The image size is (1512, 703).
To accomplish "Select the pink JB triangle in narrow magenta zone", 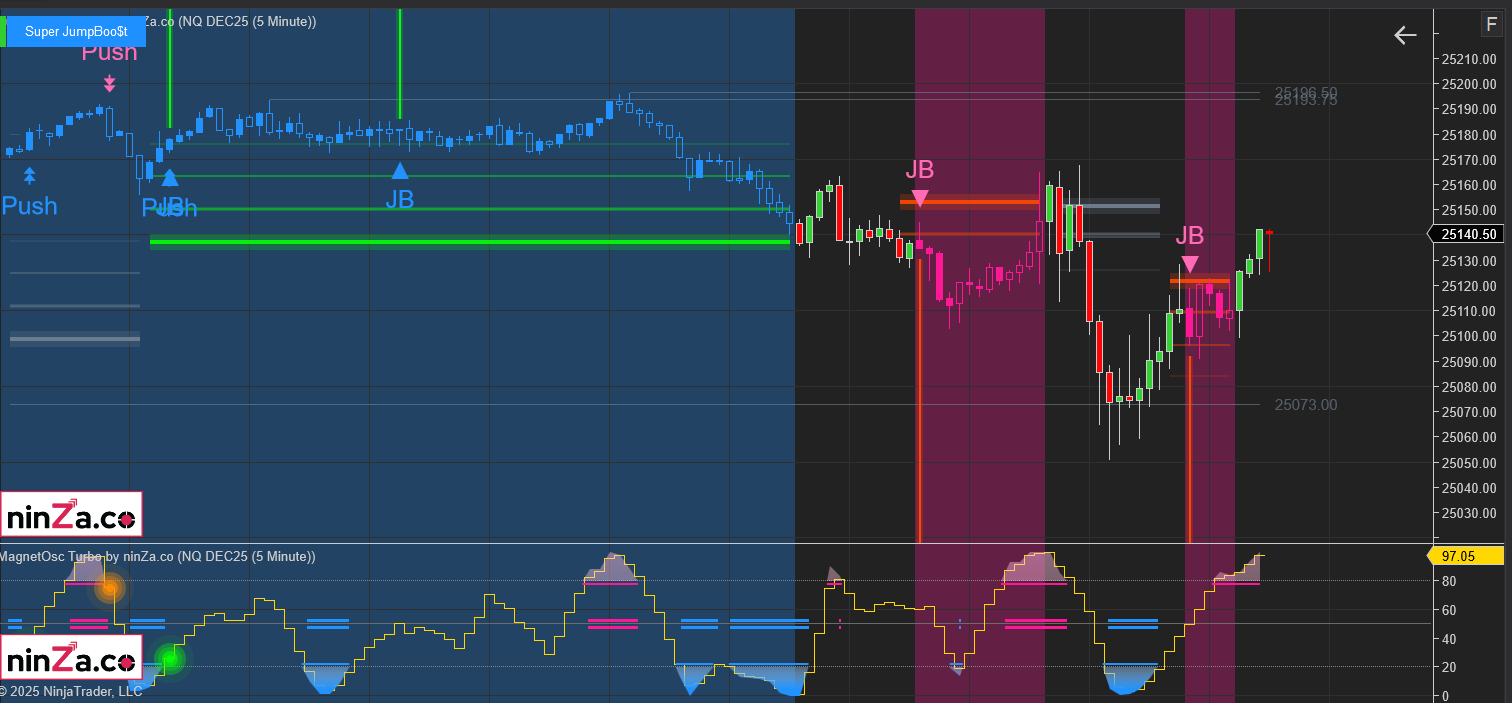I will (1189, 265).
